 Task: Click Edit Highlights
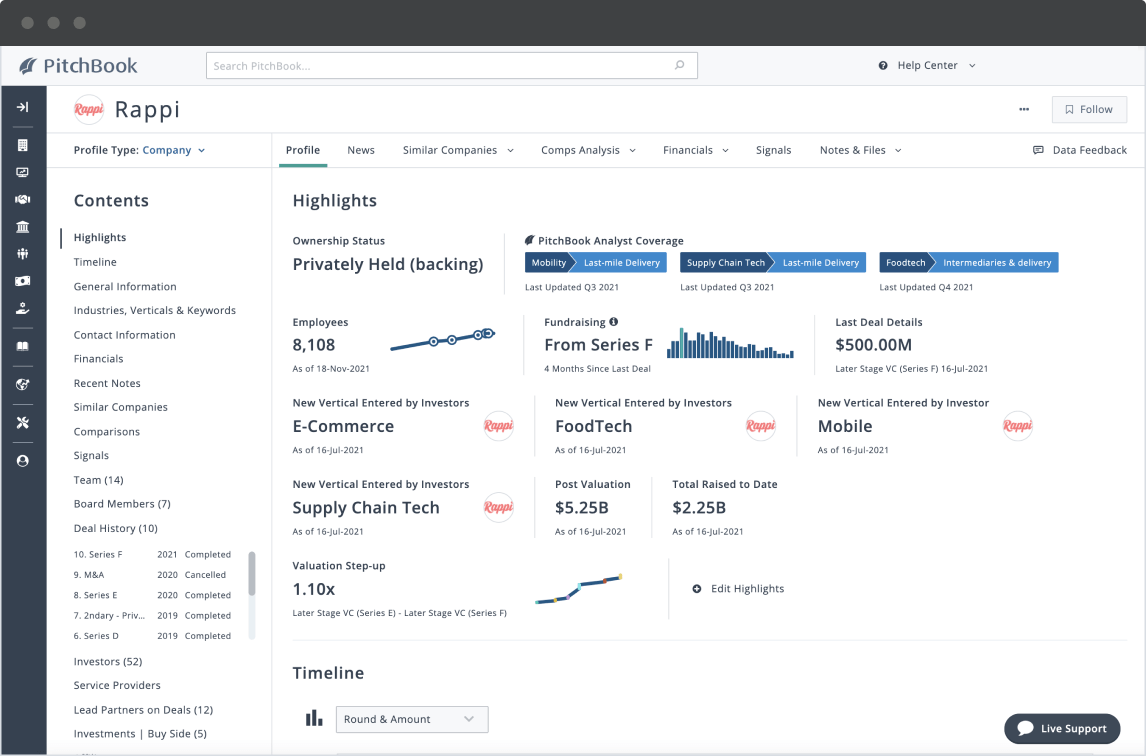point(747,589)
